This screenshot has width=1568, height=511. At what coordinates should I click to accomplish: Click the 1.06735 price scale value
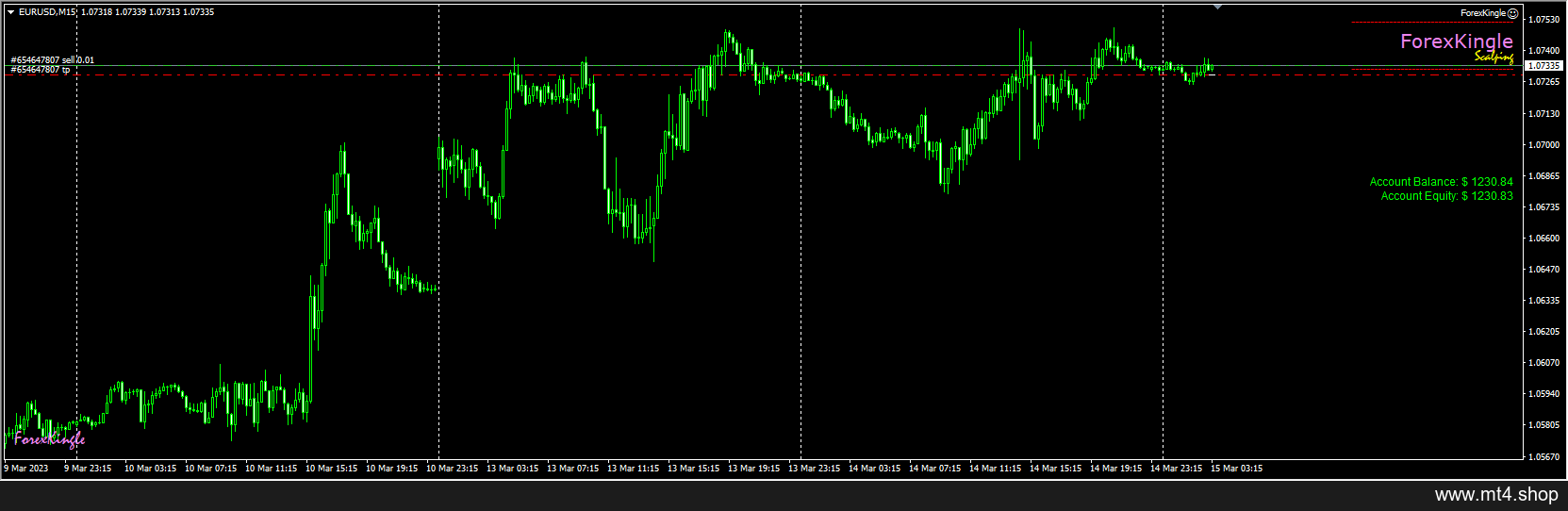click(1543, 207)
